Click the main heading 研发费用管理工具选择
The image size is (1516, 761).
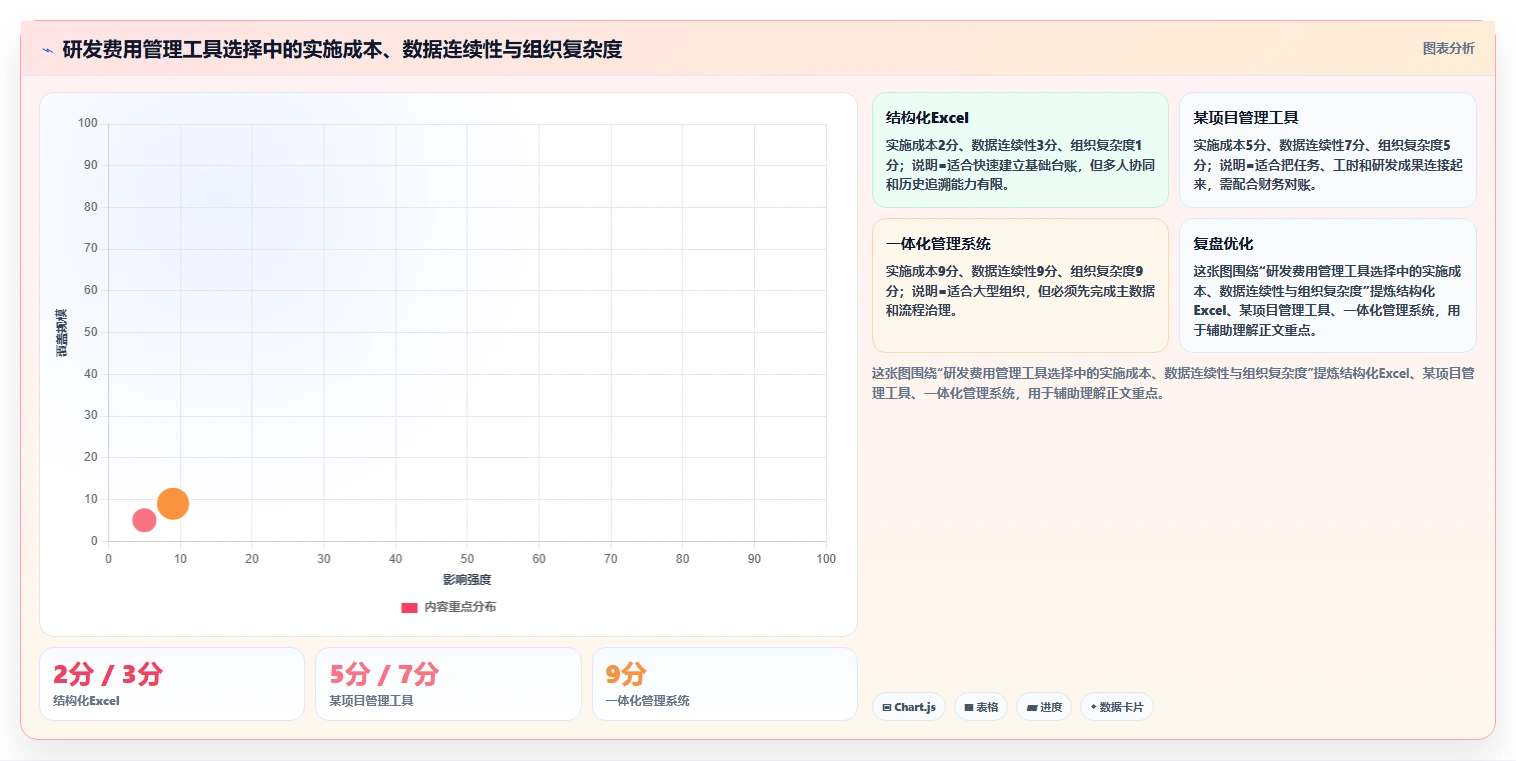coord(342,49)
